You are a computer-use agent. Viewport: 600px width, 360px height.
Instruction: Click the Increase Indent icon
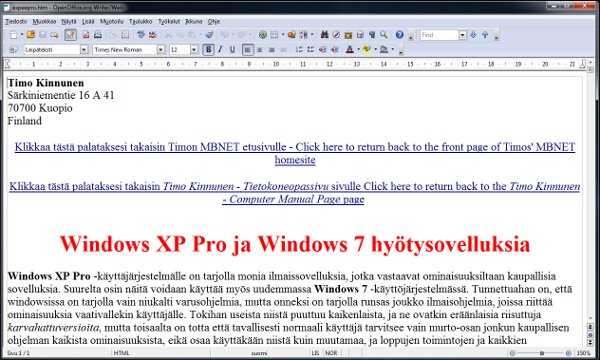334,49
